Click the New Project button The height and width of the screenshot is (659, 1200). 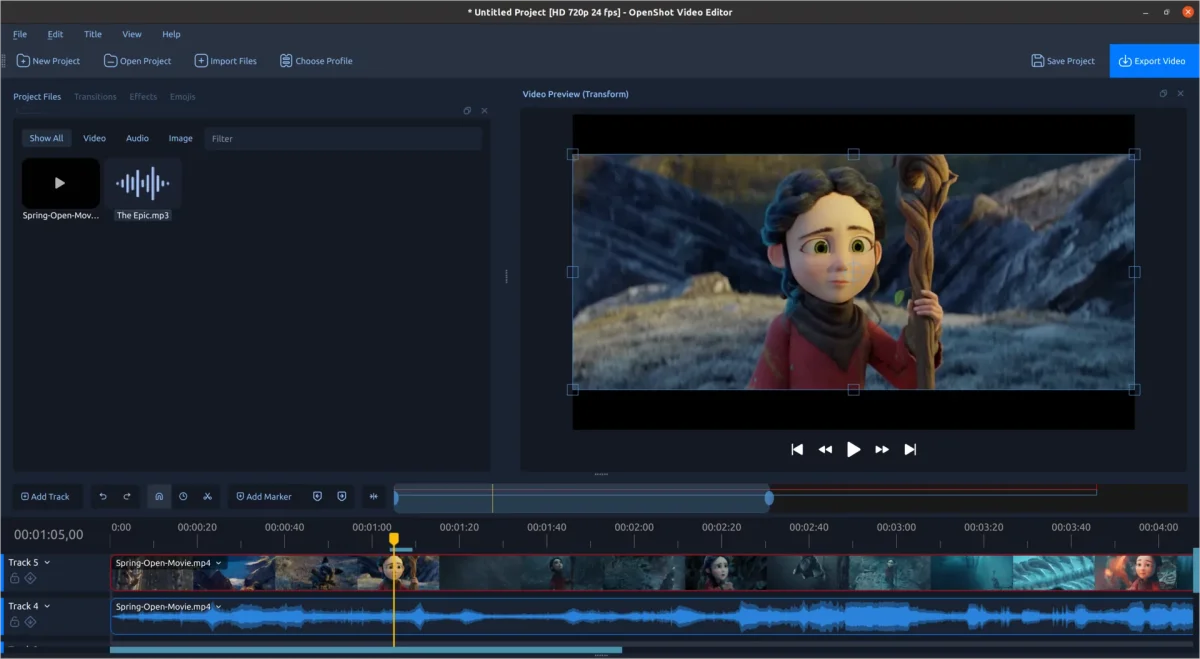pos(48,61)
